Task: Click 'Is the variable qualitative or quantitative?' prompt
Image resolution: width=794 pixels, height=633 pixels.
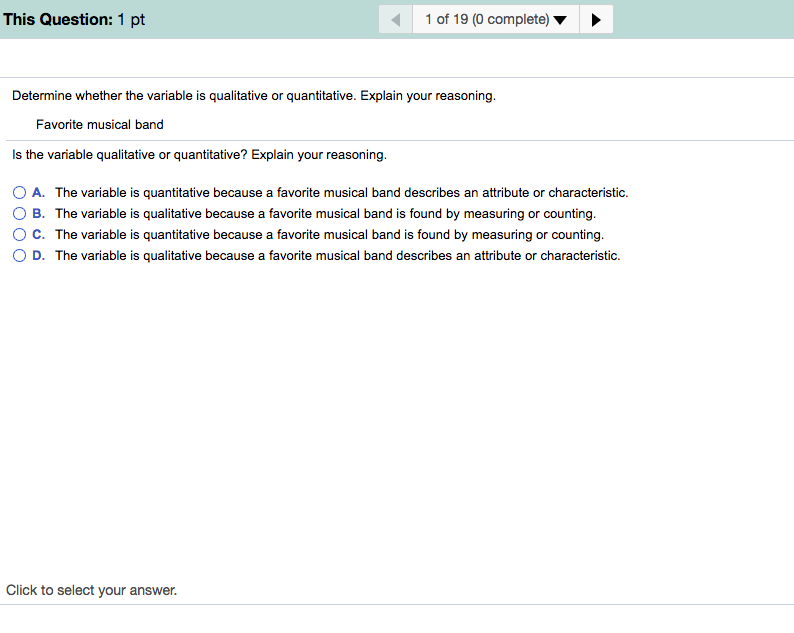Action: click(x=130, y=154)
